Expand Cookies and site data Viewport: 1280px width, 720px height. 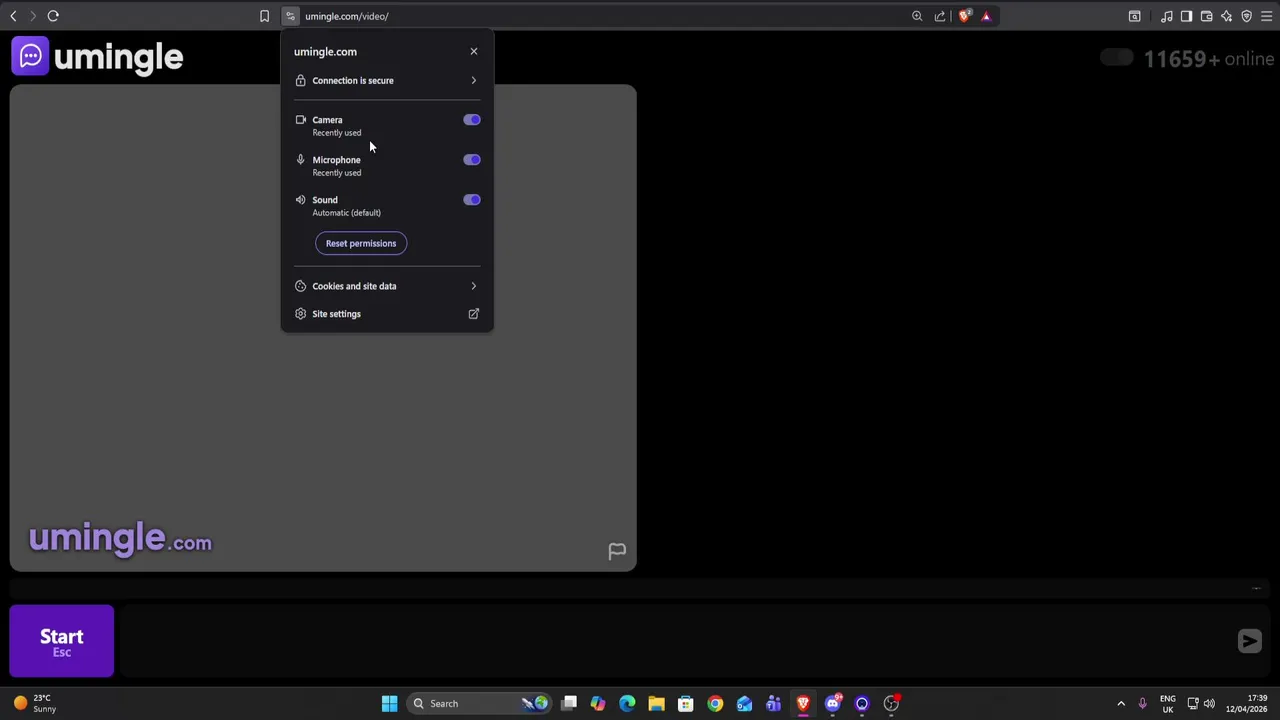point(387,286)
